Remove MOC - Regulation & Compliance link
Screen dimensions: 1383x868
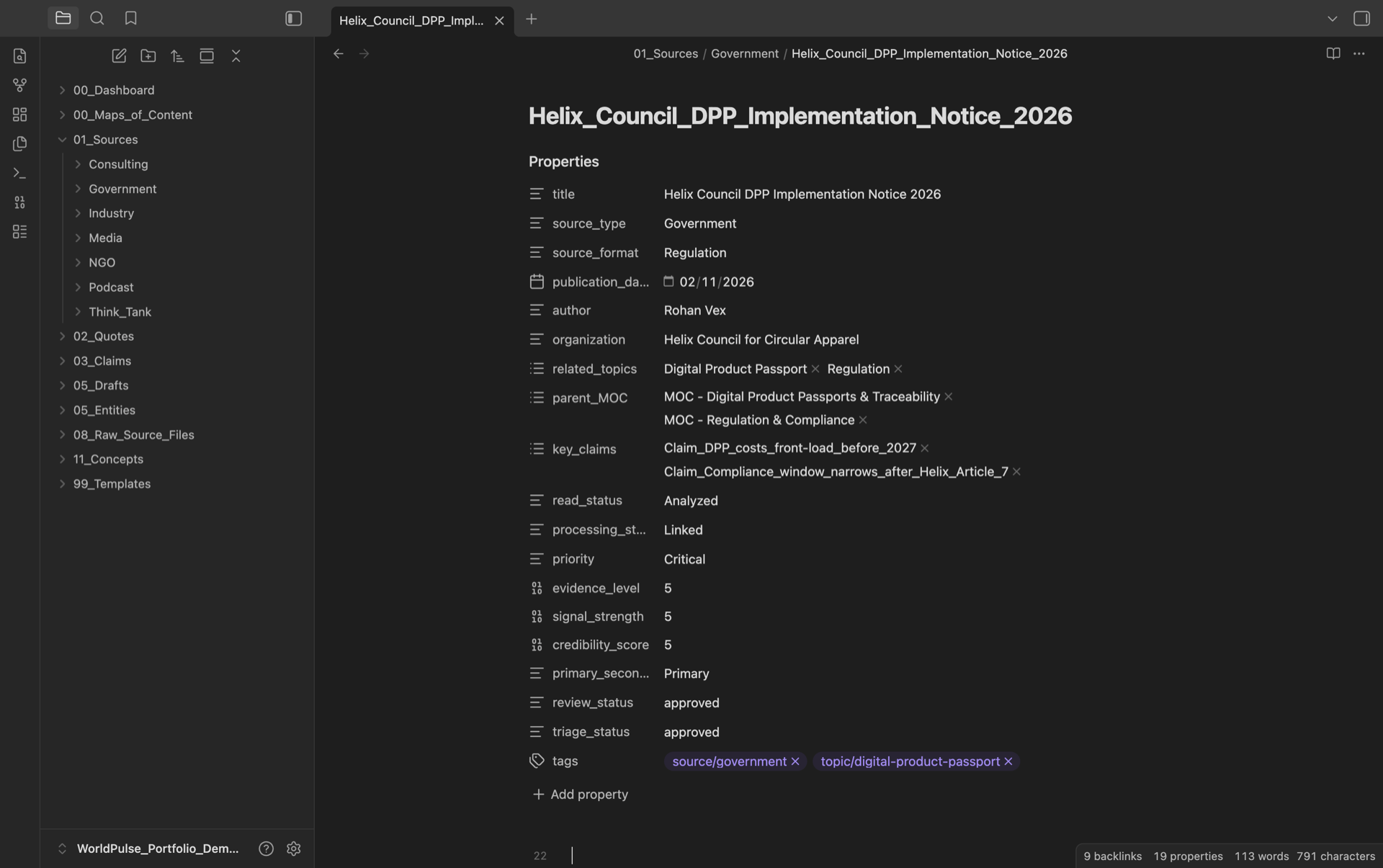pyautogui.click(x=863, y=420)
